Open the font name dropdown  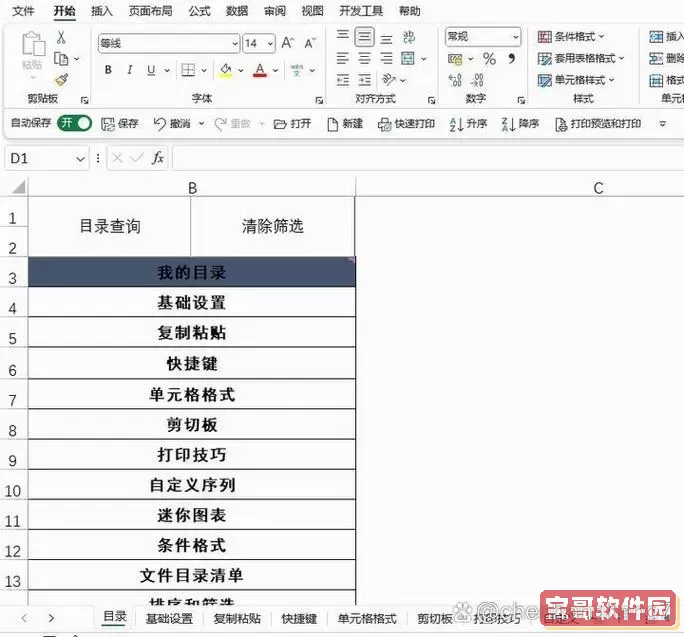click(x=235, y=44)
